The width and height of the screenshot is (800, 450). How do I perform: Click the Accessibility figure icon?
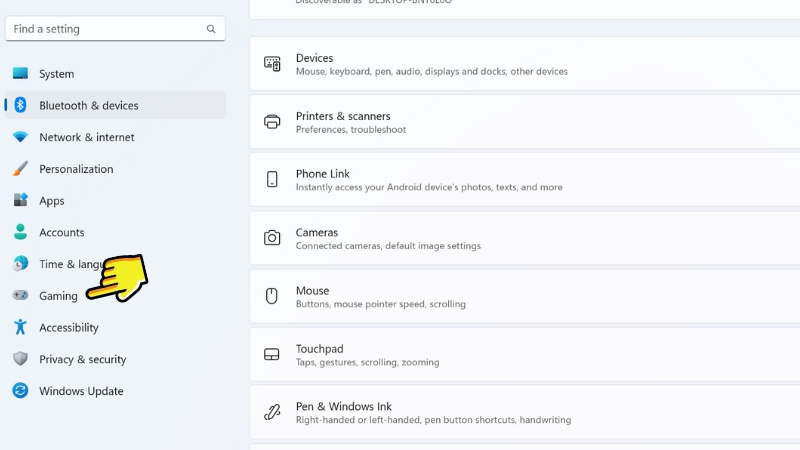20,327
